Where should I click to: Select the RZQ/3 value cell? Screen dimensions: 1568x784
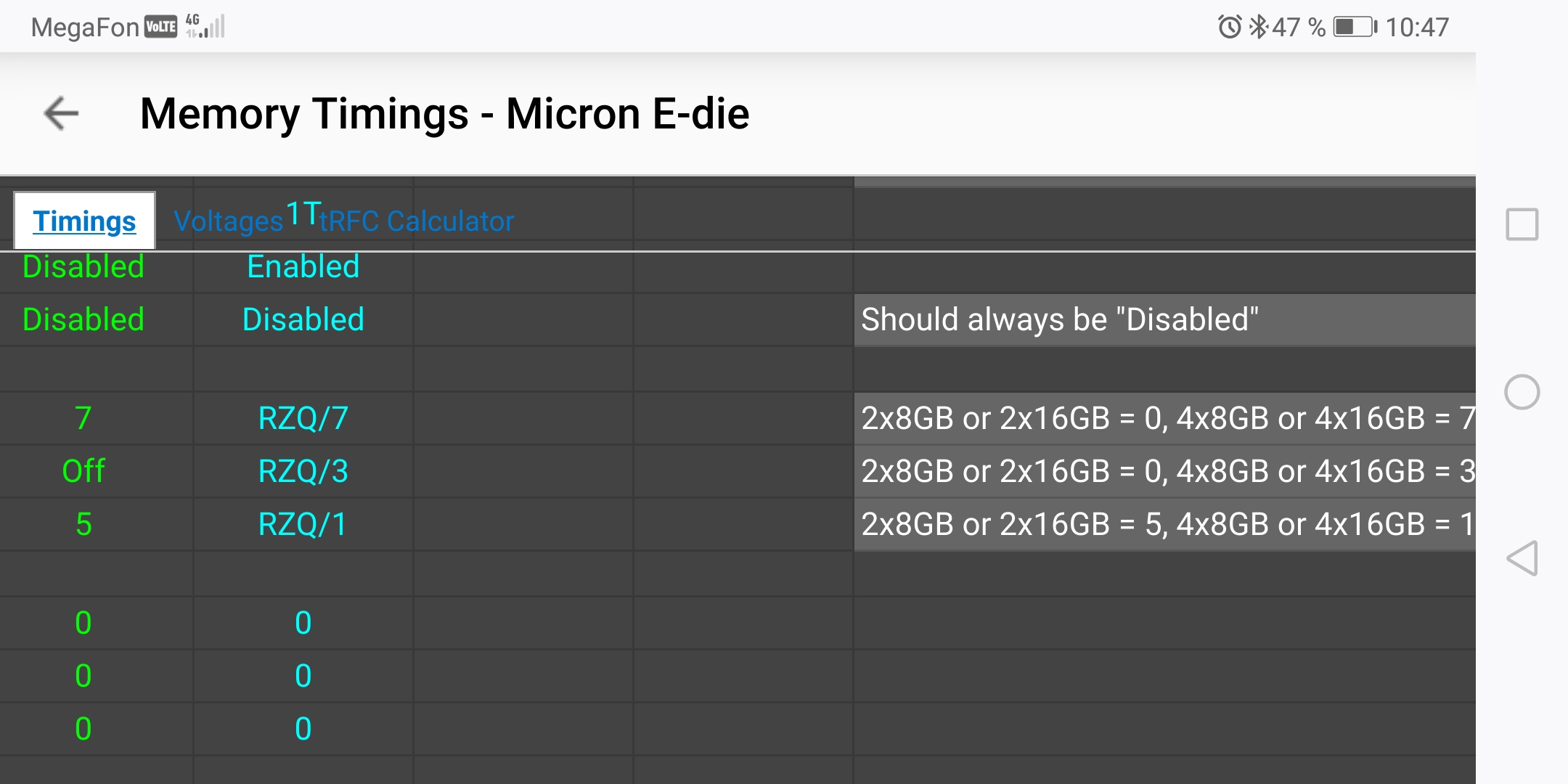tap(303, 472)
